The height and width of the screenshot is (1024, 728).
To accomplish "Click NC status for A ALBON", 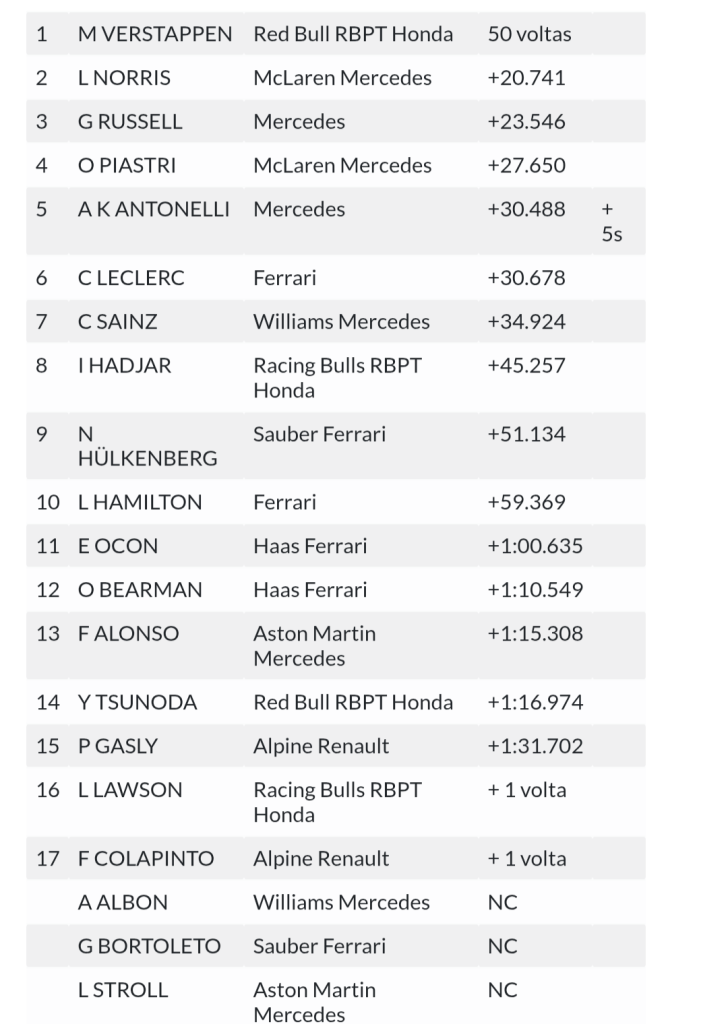I will pyautogui.click(x=502, y=902).
